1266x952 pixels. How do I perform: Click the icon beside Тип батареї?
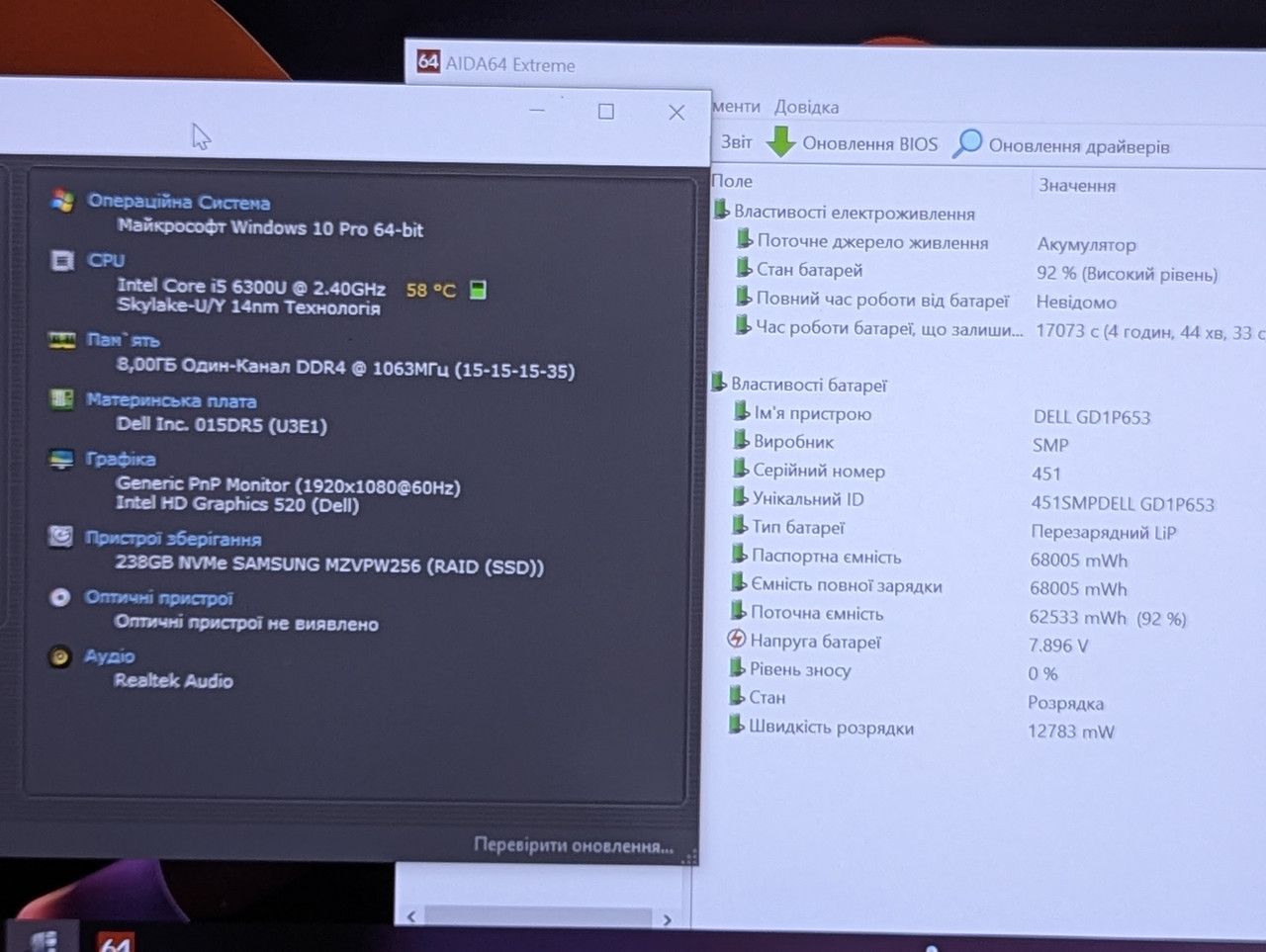pyautogui.click(x=740, y=526)
